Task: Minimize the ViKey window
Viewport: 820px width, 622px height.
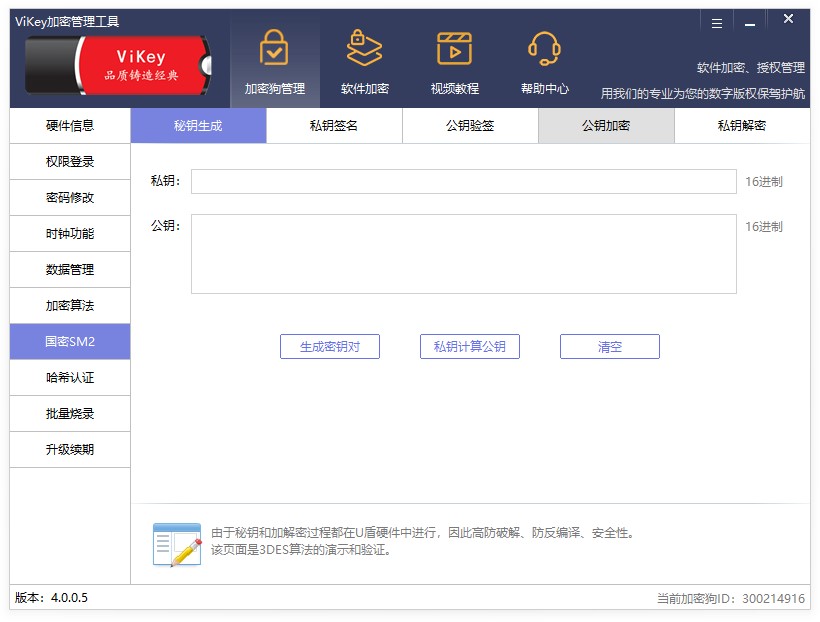Action: point(750,24)
